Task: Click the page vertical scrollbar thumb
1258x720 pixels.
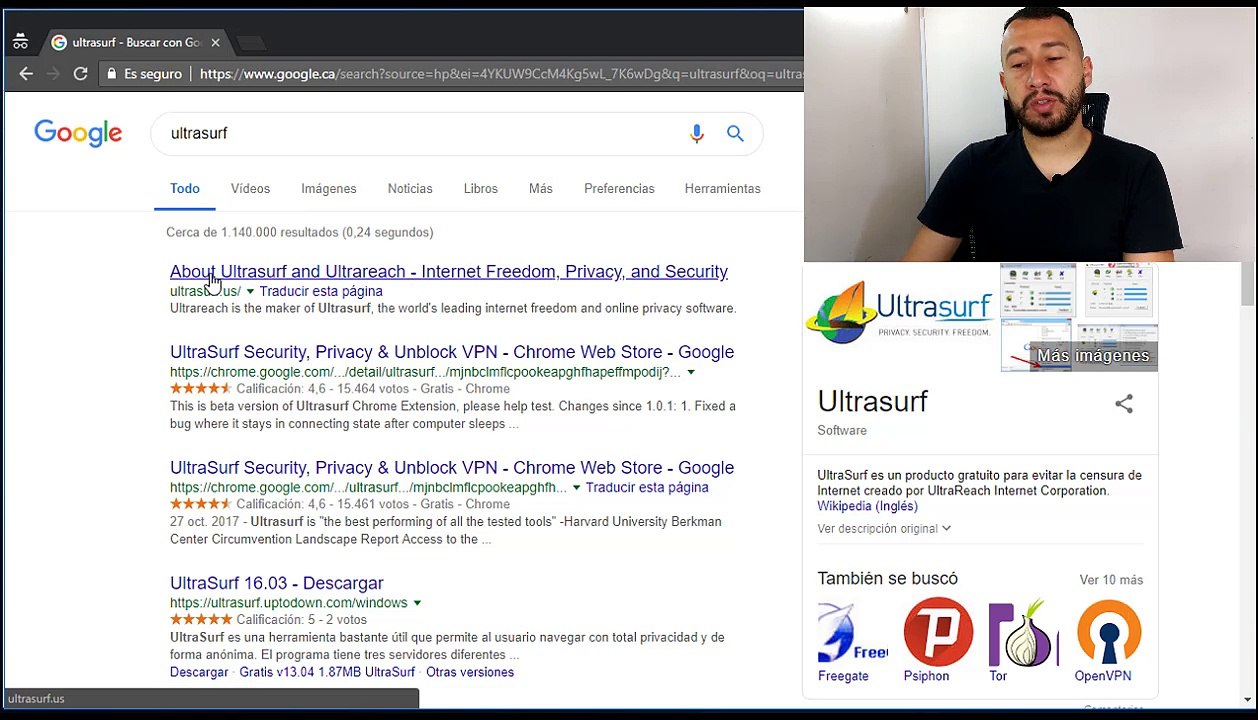Action: (x=1247, y=285)
